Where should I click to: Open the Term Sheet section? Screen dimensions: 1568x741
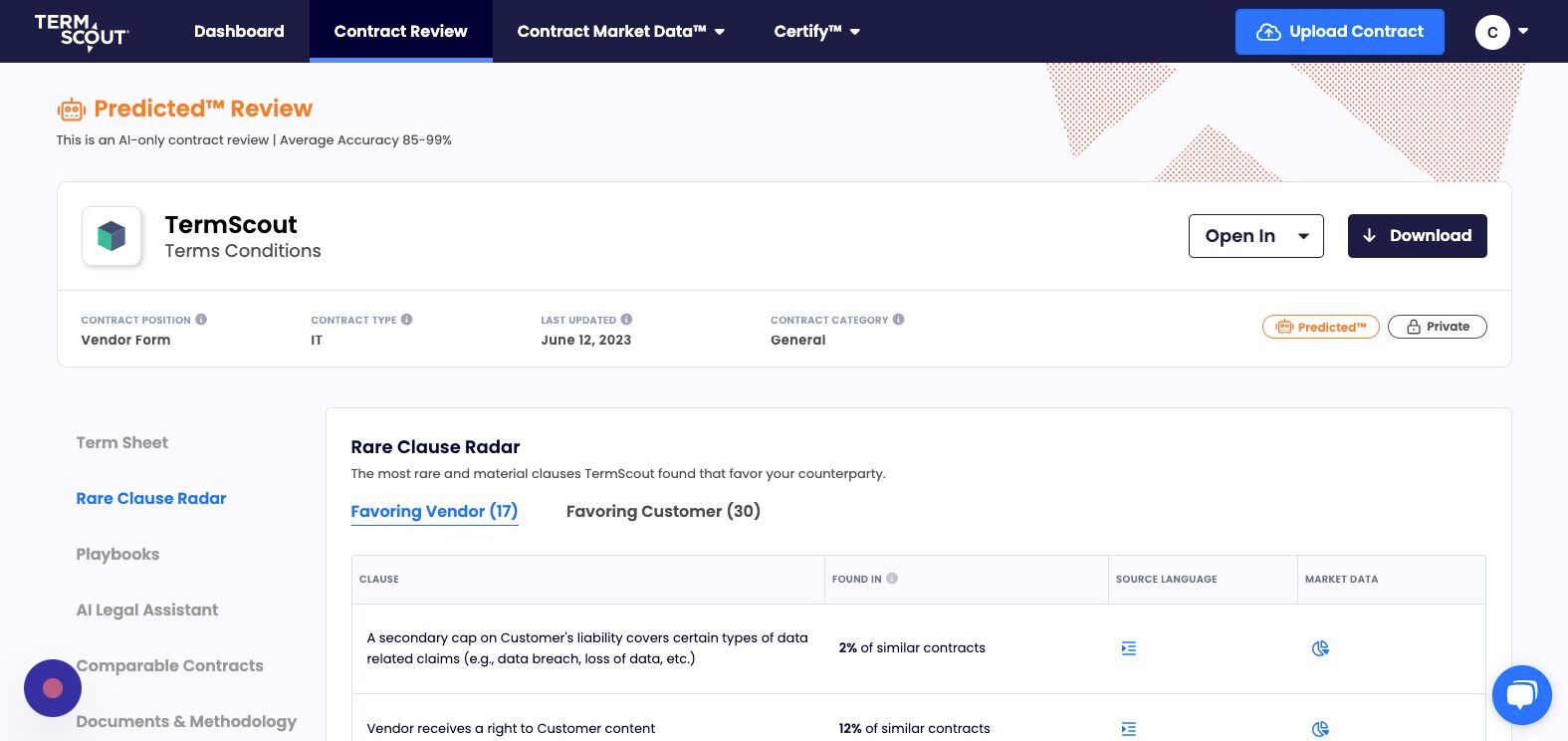pyautogui.click(x=121, y=442)
